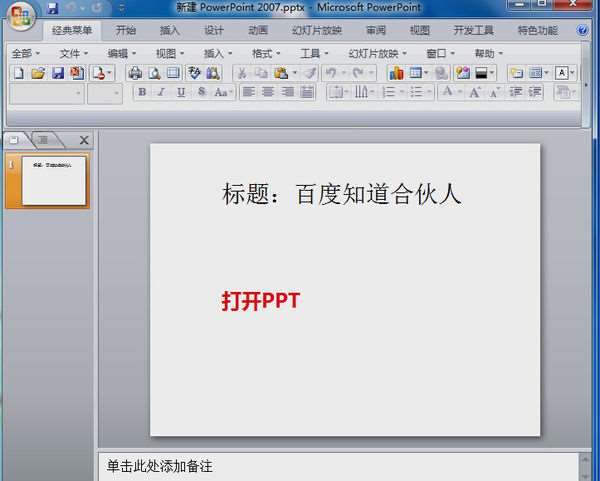Screen dimensions: 600x481
Task: Open the 帮助 classic menu
Action: coord(489,54)
